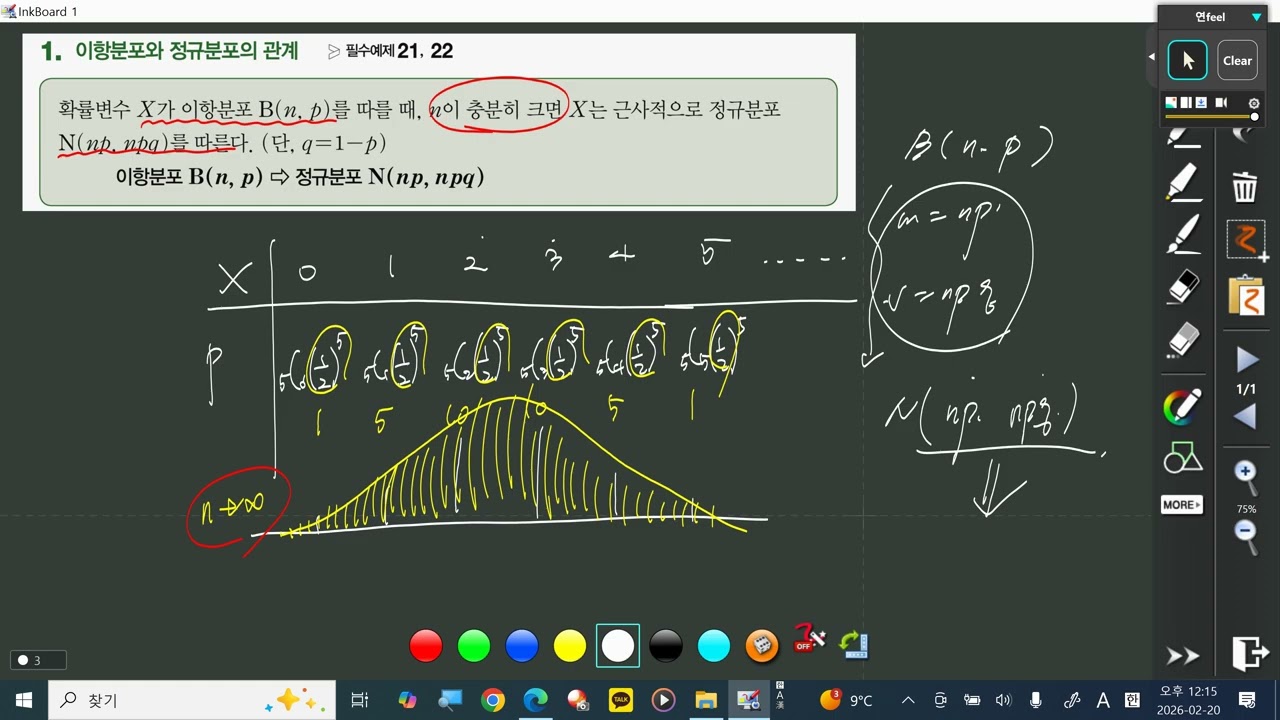1280x720 pixels.
Task: Open KakaoTalk from the taskbar
Action: click(x=621, y=700)
